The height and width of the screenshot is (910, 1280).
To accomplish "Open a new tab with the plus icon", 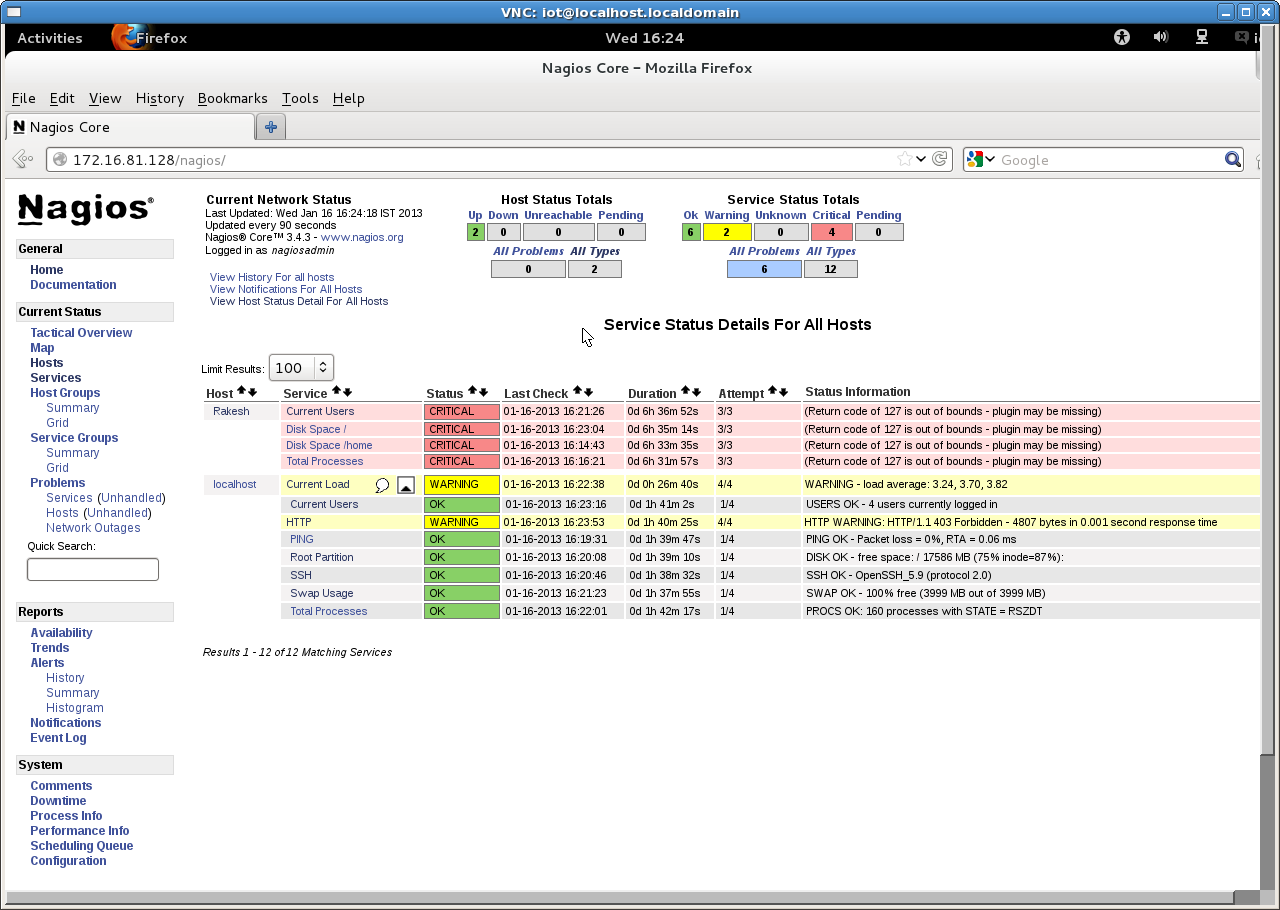I will tap(270, 127).
